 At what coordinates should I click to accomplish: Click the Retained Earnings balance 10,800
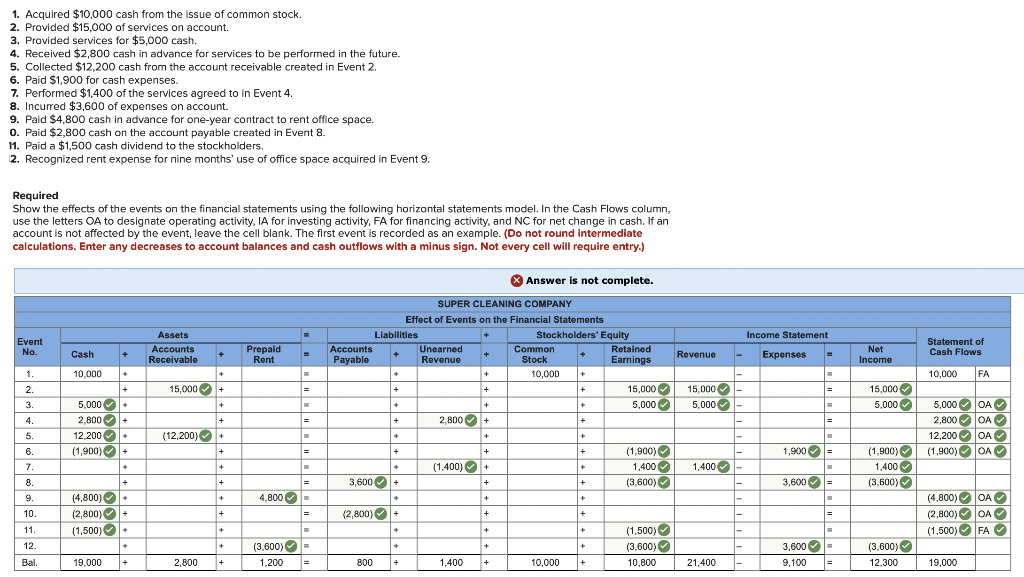point(639,563)
